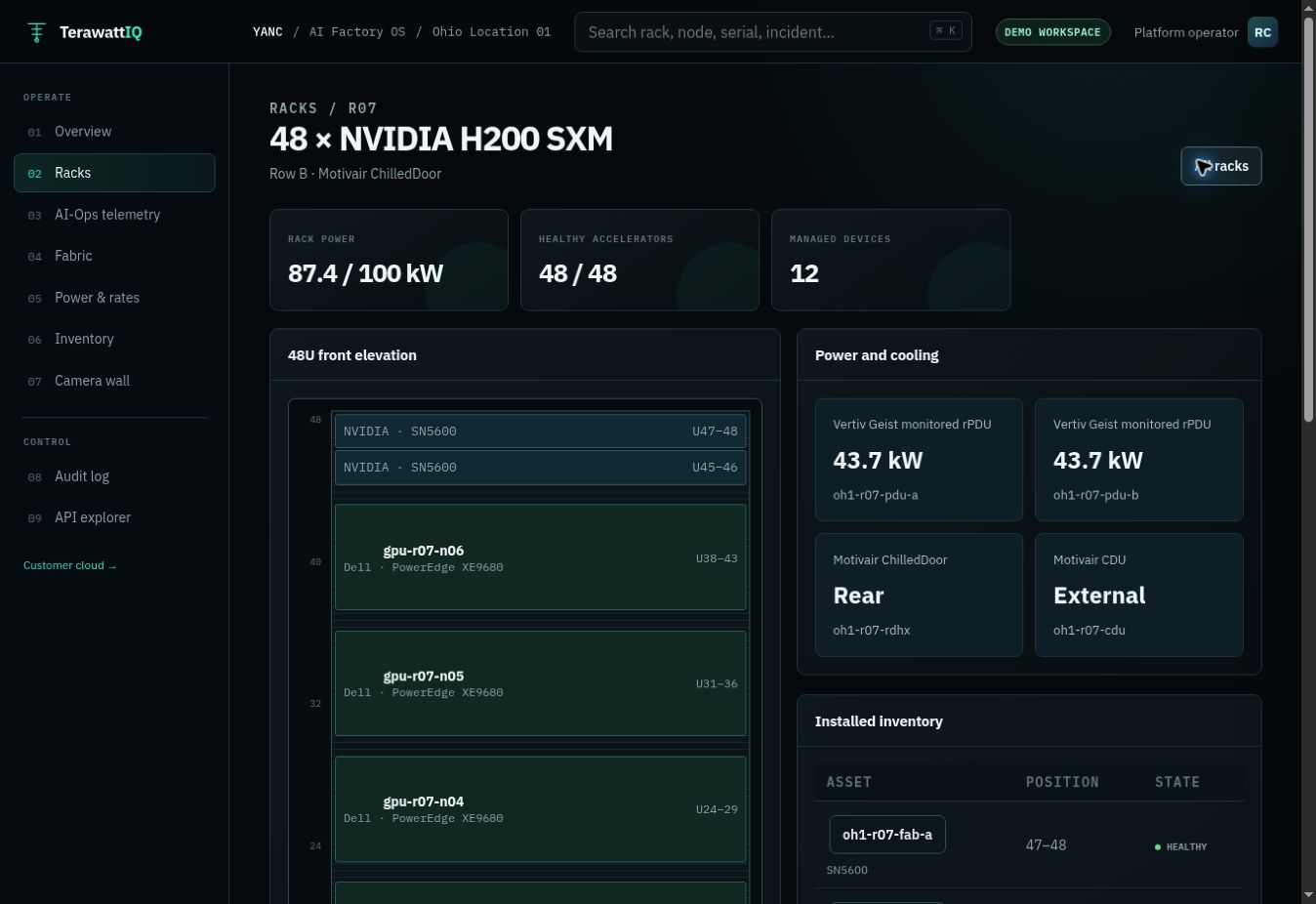Image resolution: width=1316 pixels, height=904 pixels.
Task: Open Camera wall view
Action: coord(114,381)
